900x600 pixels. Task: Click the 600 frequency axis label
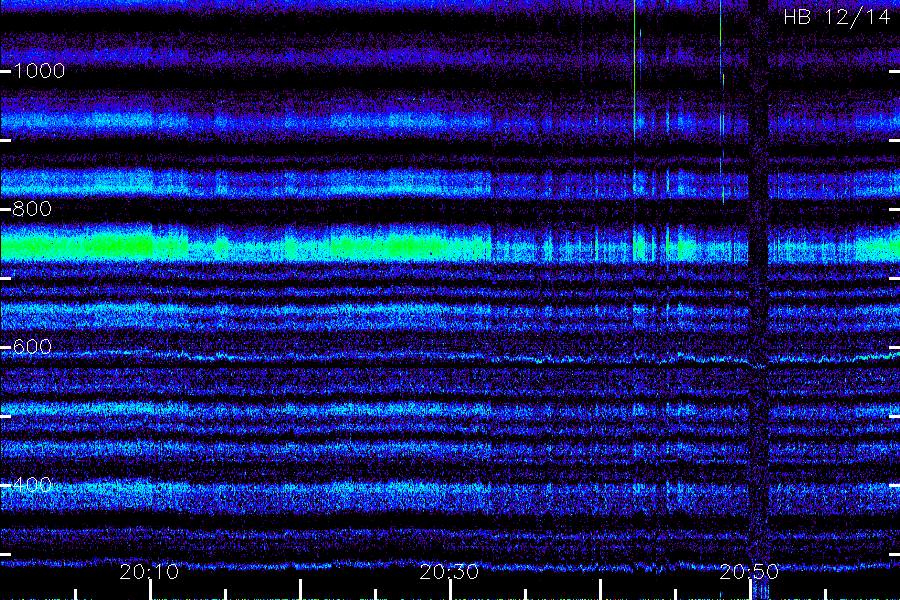coord(32,347)
